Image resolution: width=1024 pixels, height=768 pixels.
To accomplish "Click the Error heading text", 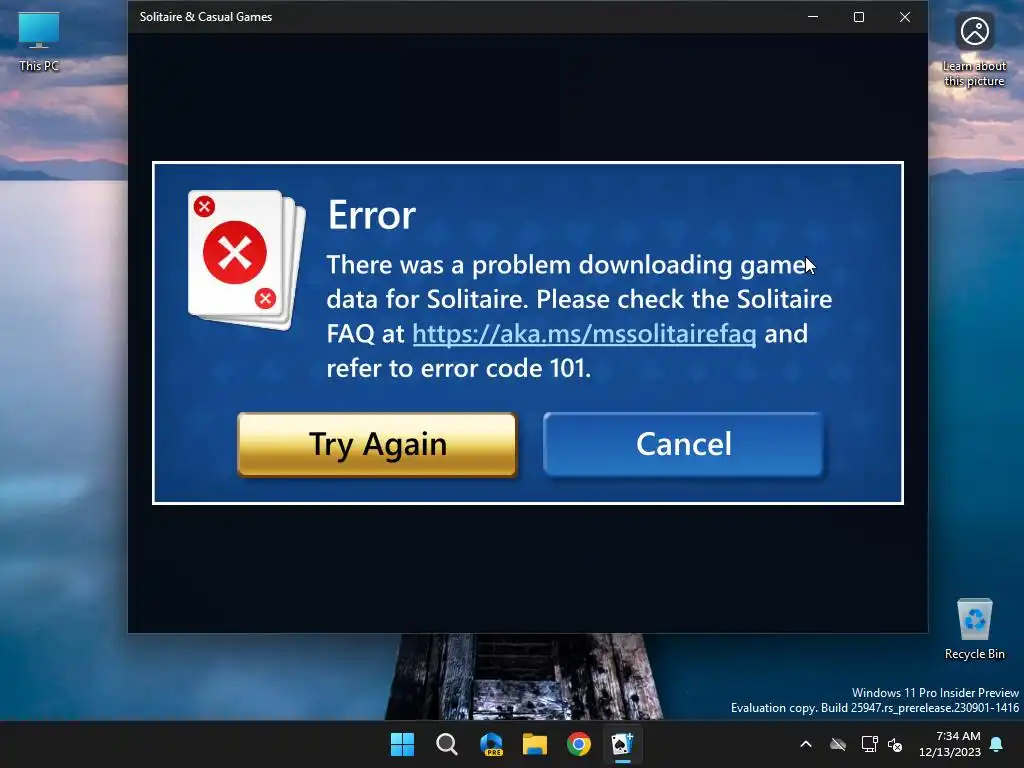I will pyautogui.click(x=372, y=215).
